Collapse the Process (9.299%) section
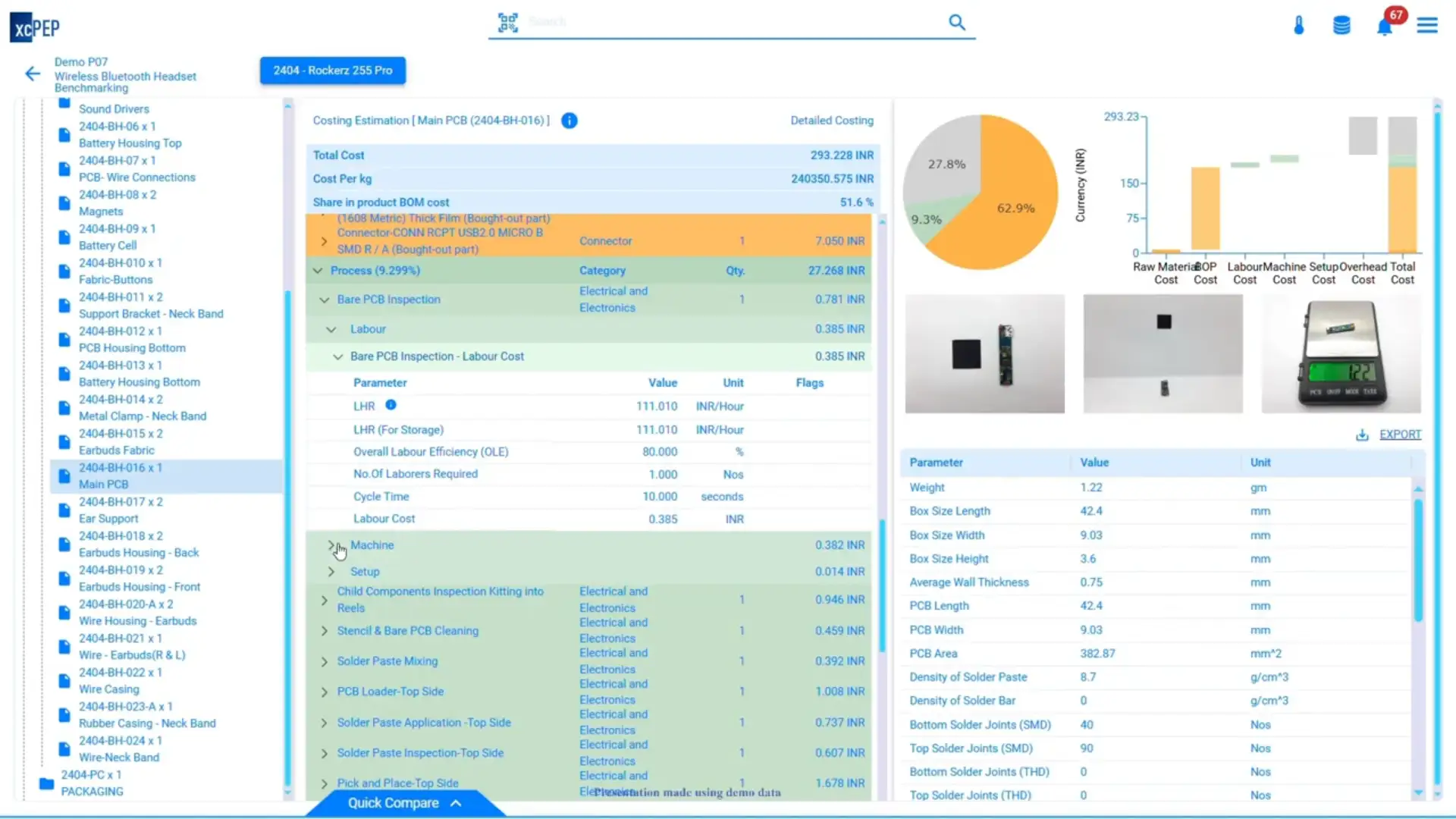This screenshot has width=1456, height=819. [x=318, y=271]
